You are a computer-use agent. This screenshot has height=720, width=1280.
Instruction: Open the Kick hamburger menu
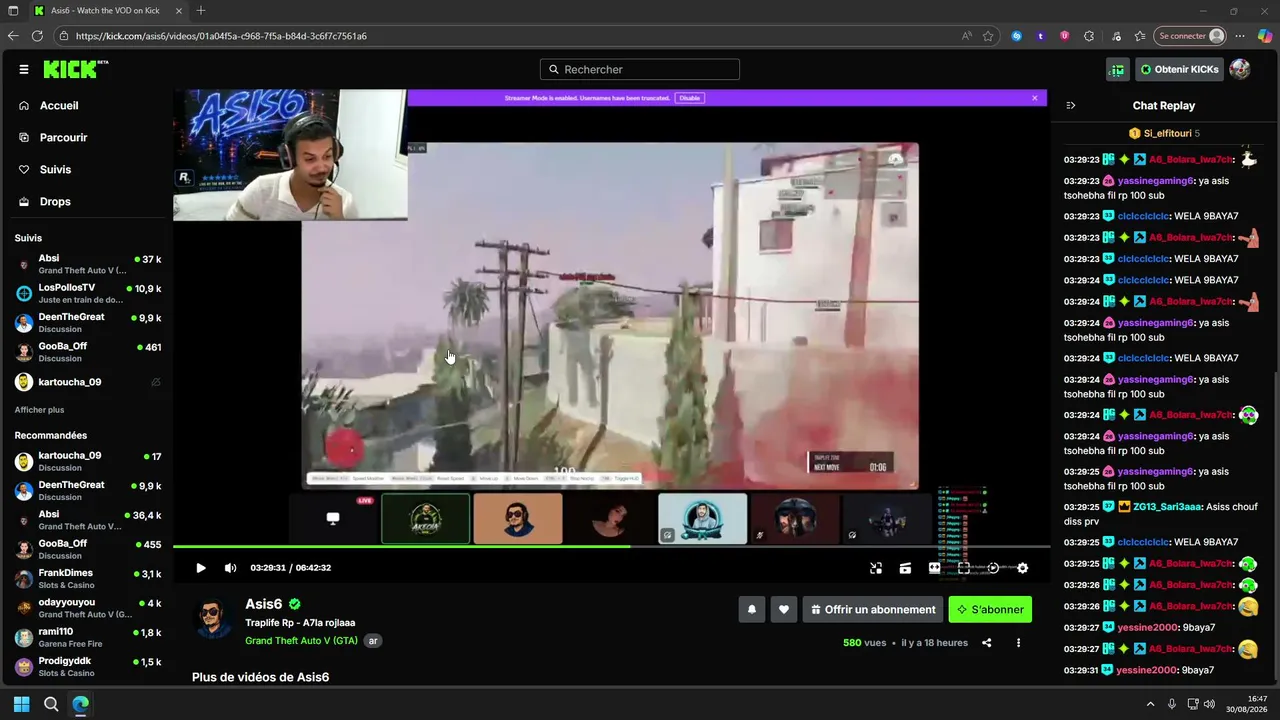coord(23,69)
